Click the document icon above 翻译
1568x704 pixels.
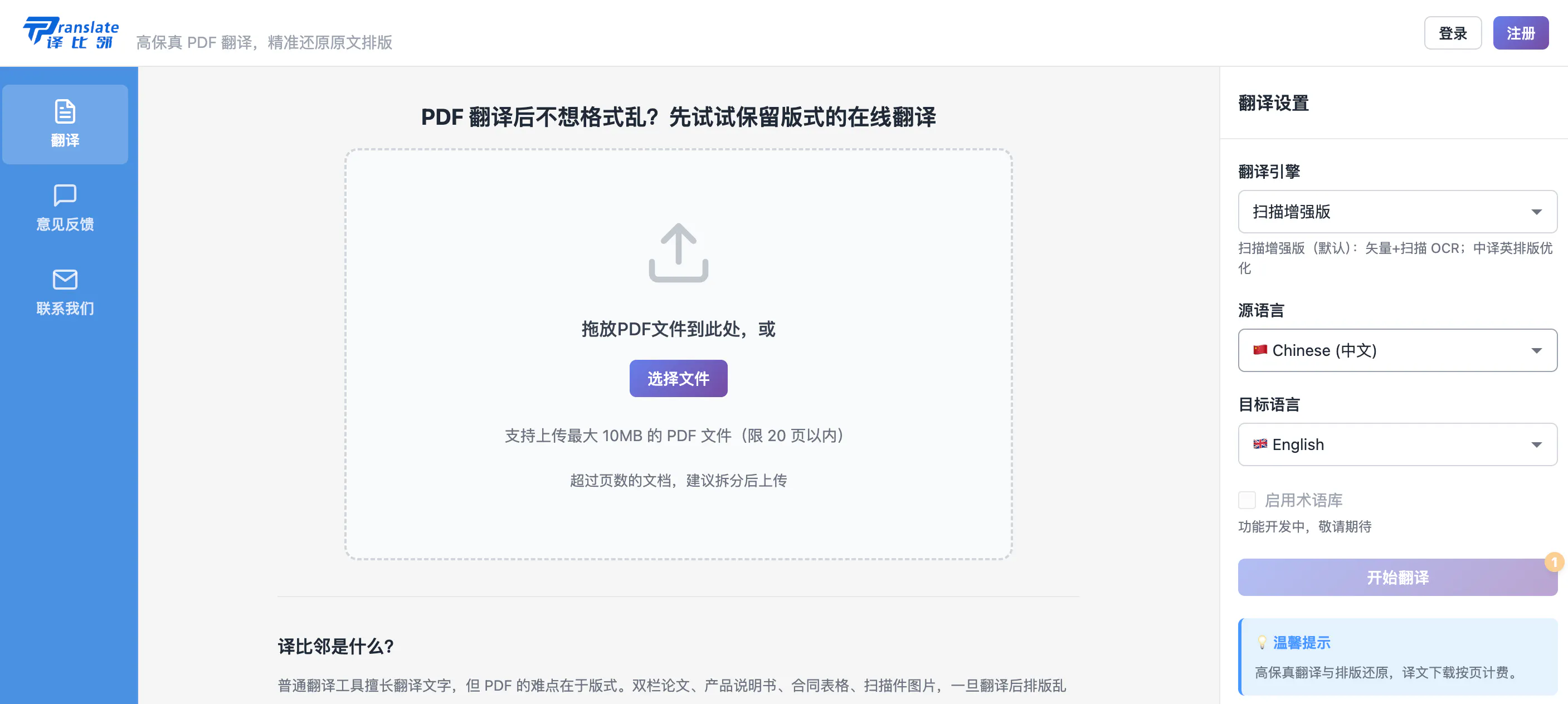65,111
